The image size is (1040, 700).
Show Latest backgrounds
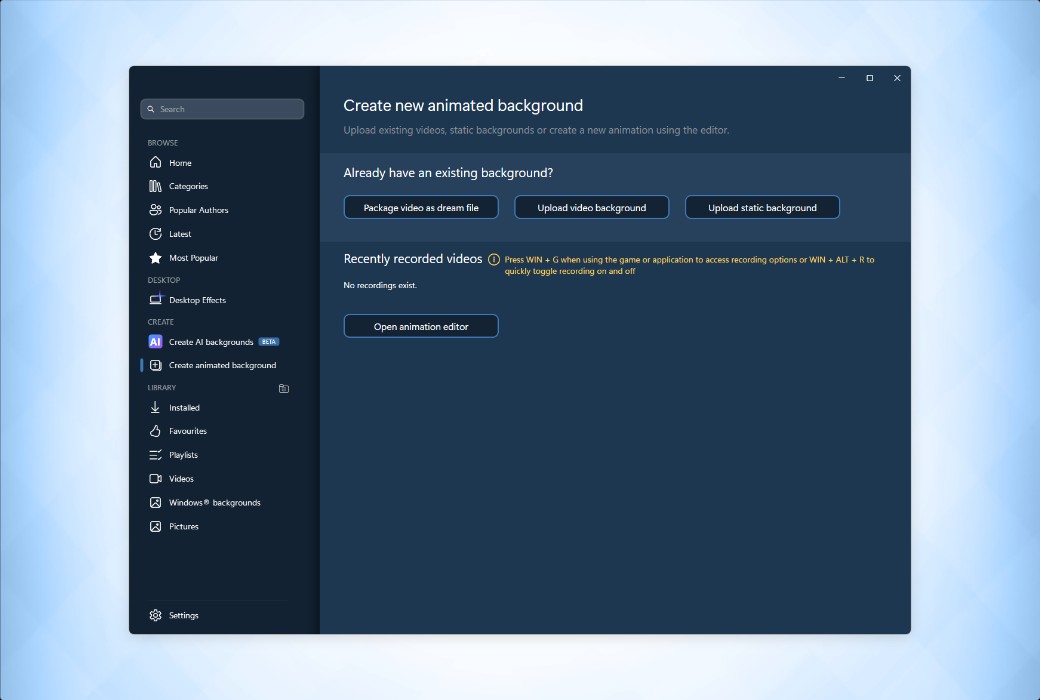tap(180, 234)
